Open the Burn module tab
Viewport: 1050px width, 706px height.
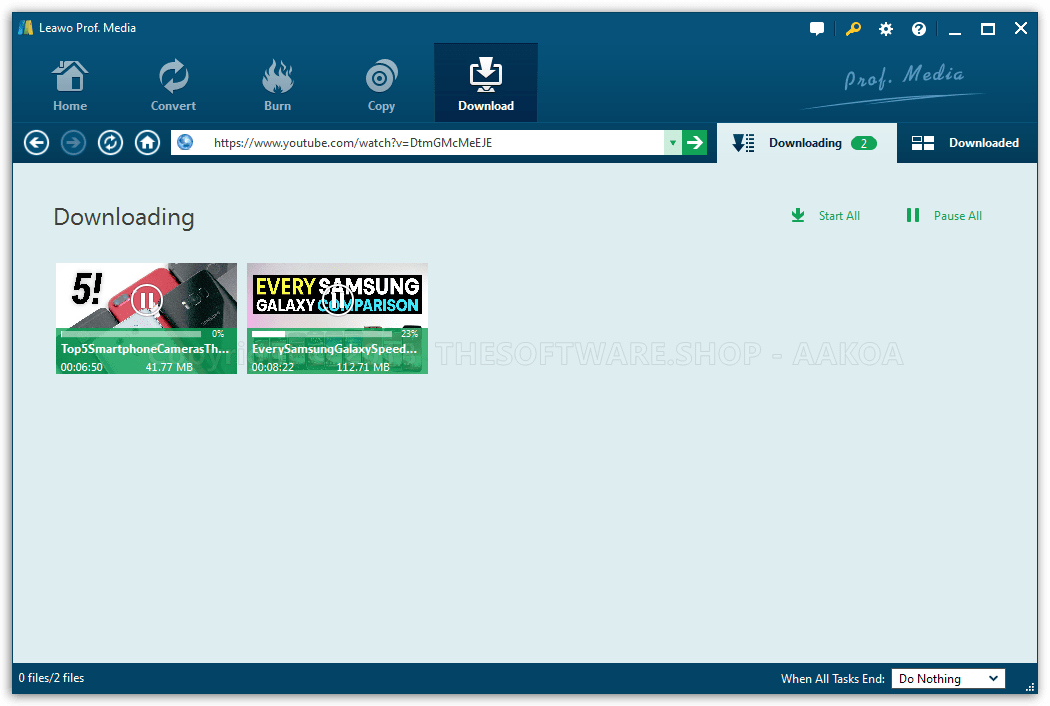click(x=277, y=85)
